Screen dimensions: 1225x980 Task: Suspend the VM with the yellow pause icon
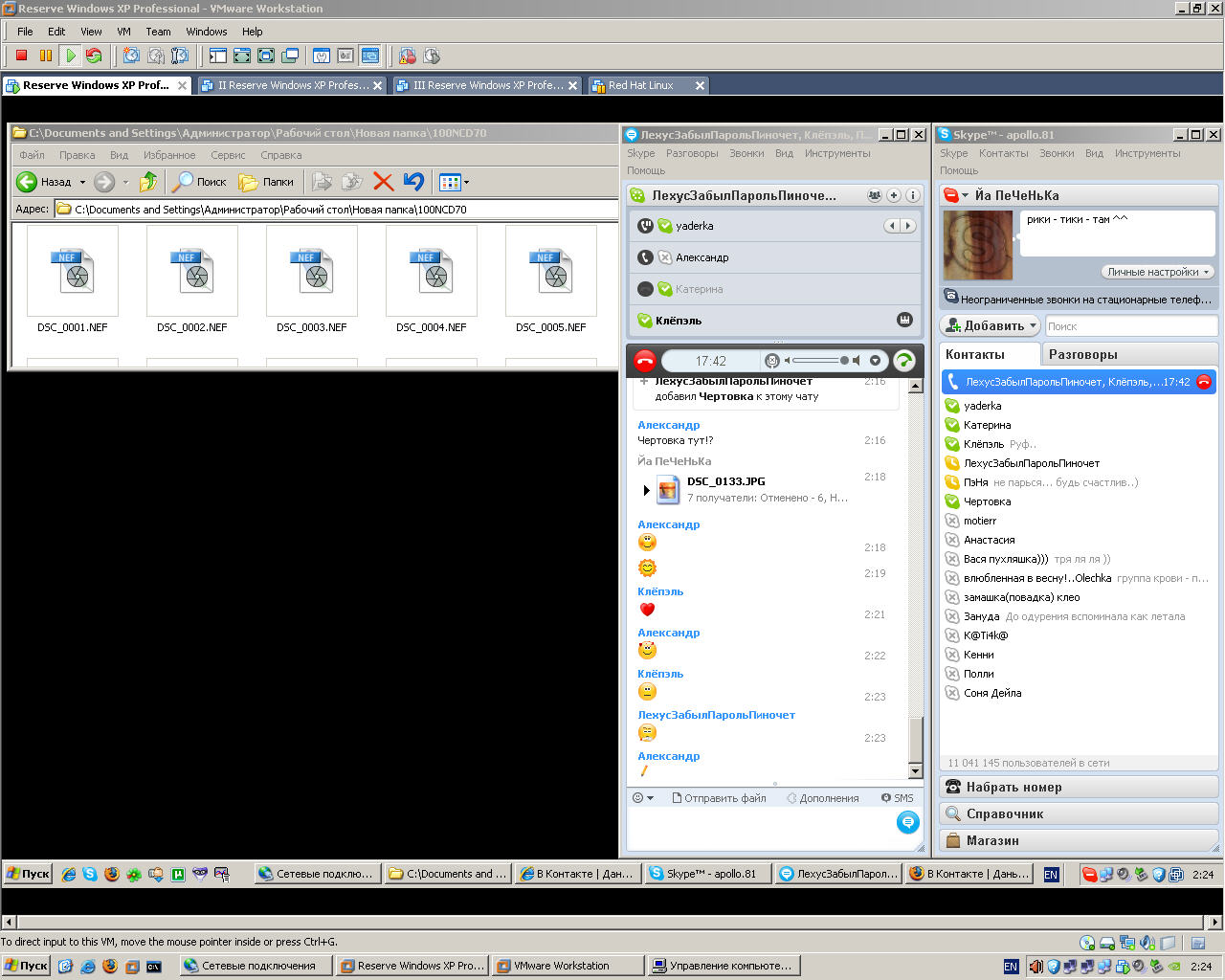[x=45, y=56]
